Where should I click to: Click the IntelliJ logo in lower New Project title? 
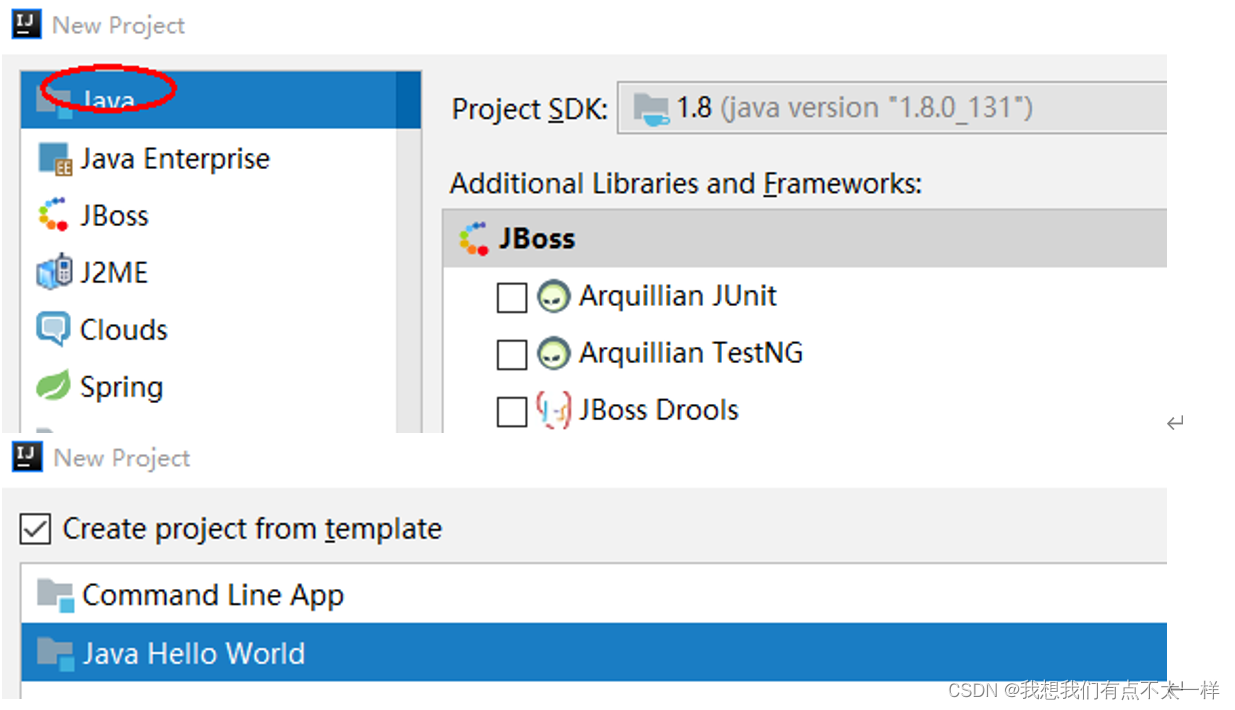tap(27, 458)
